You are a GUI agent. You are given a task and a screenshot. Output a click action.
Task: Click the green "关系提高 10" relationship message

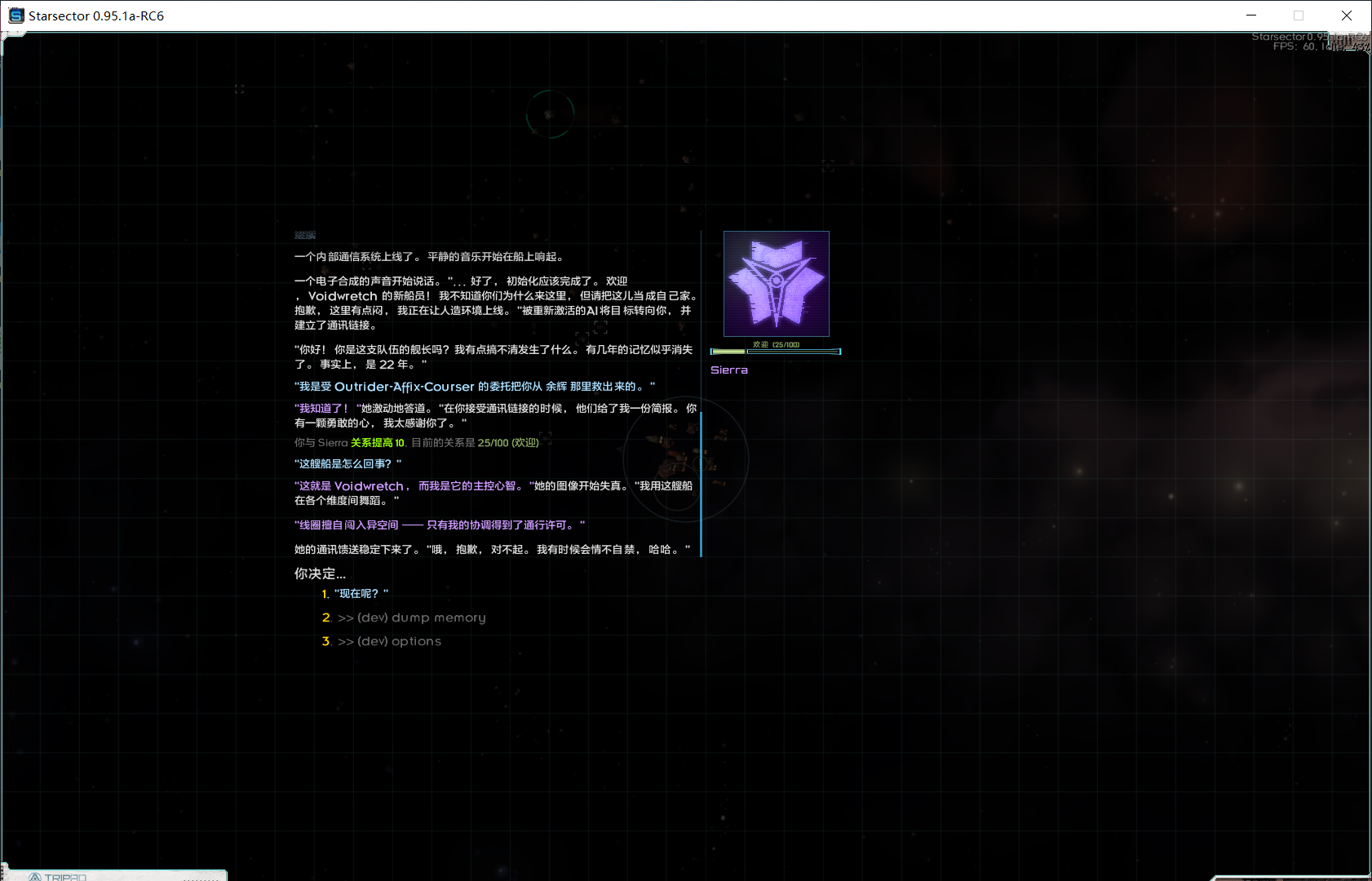tap(377, 443)
